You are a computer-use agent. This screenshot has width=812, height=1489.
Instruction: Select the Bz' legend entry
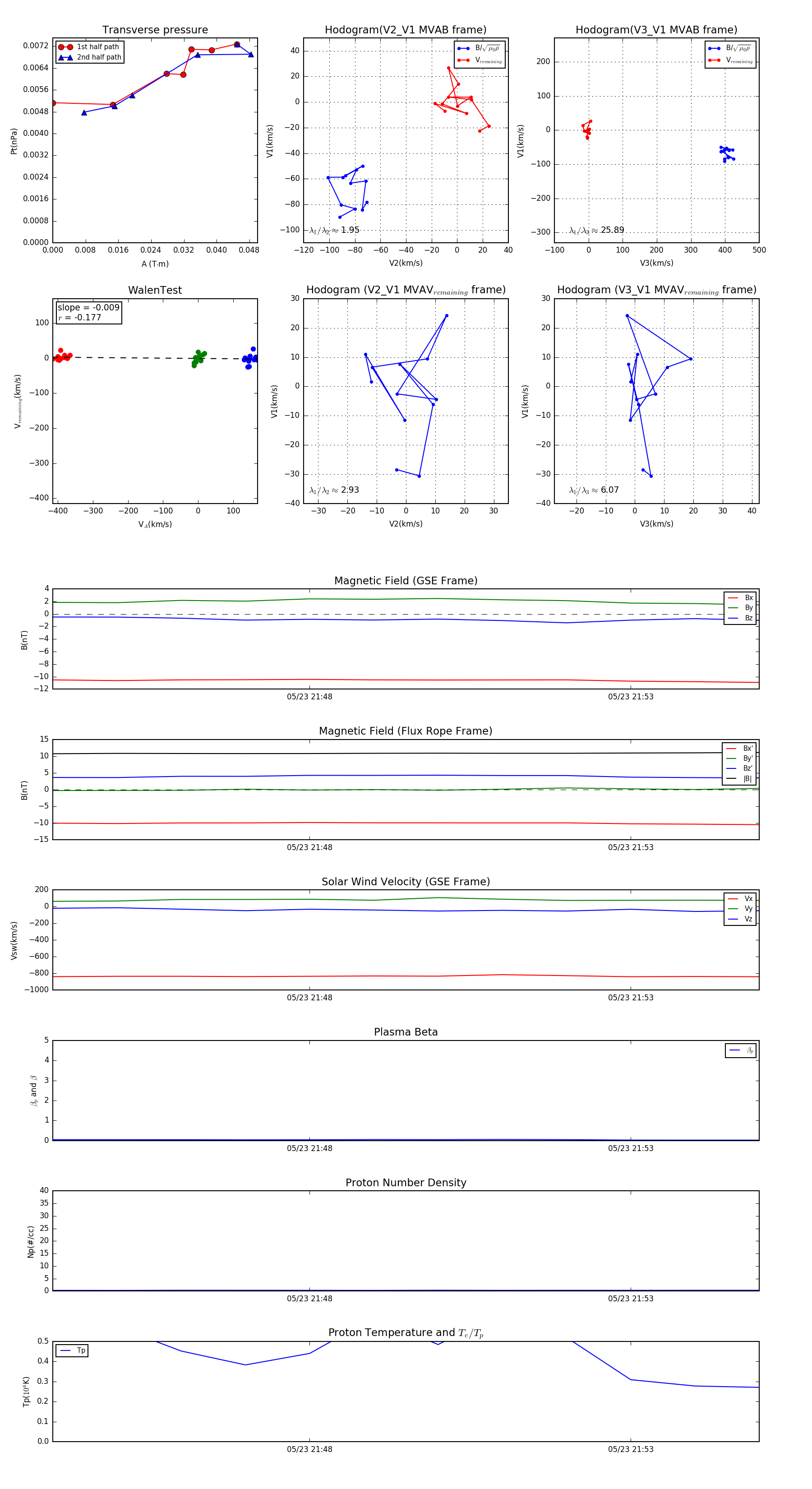[x=739, y=768]
